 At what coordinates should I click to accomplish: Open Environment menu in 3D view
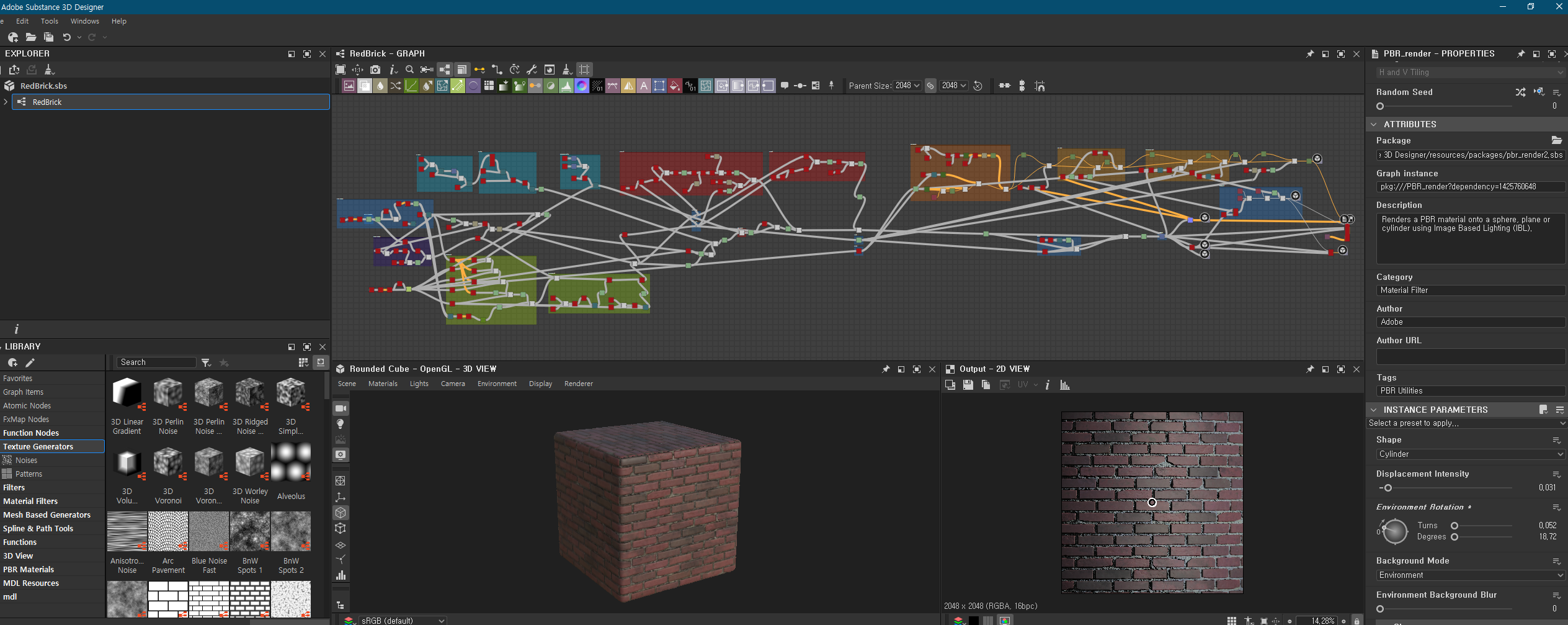(497, 384)
